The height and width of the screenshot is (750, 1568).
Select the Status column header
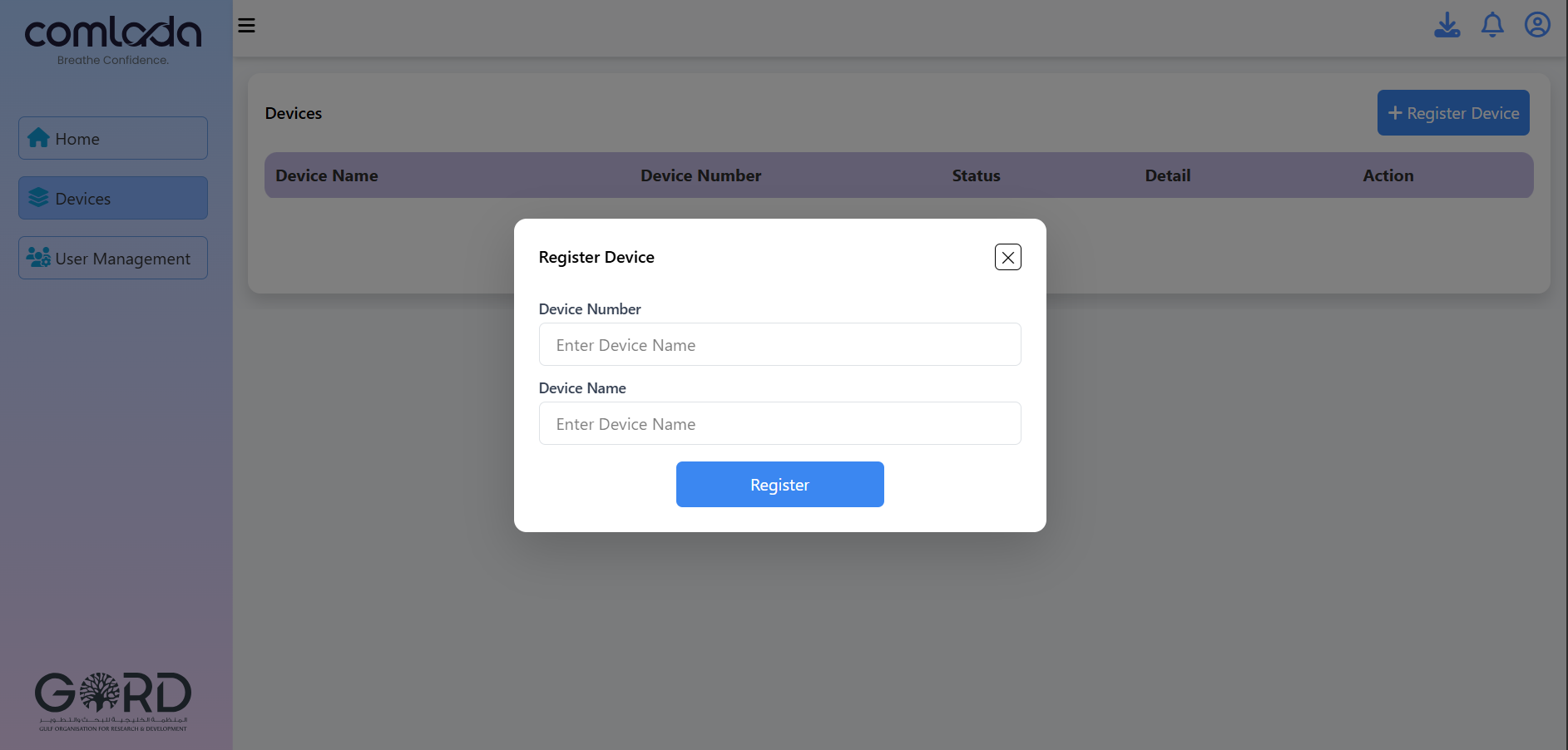tap(976, 175)
